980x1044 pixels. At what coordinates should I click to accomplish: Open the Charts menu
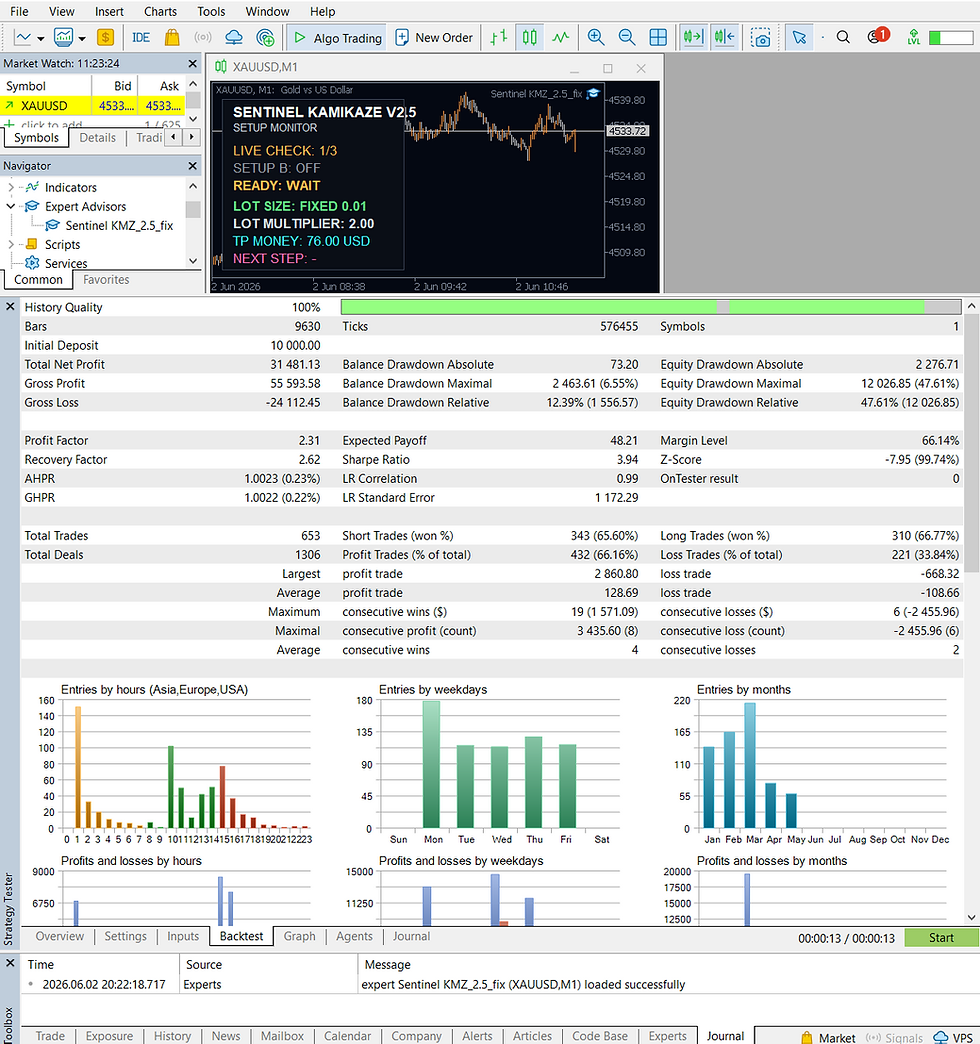click(160, 11)
